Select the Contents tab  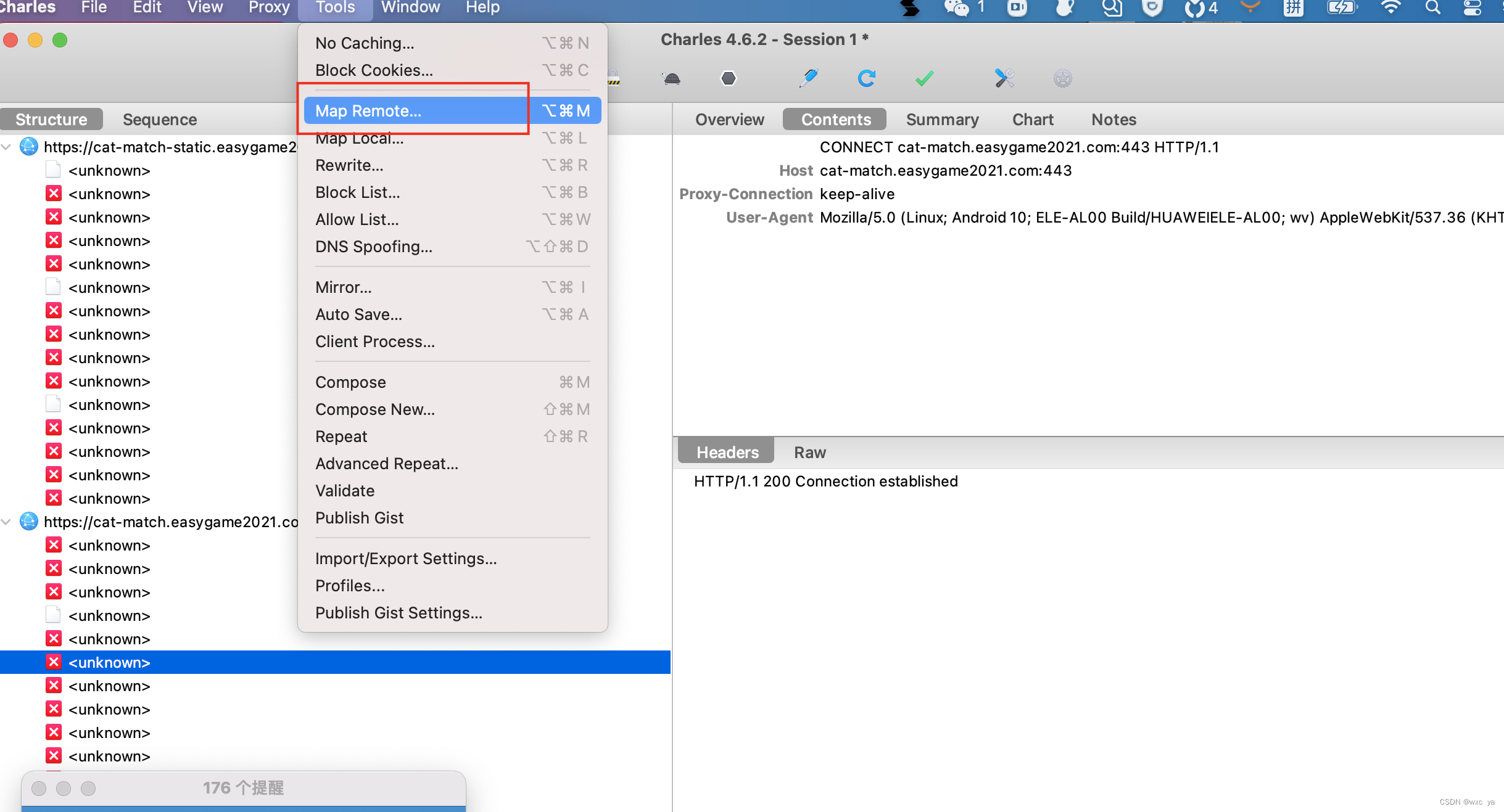click(x=835, y=120)
